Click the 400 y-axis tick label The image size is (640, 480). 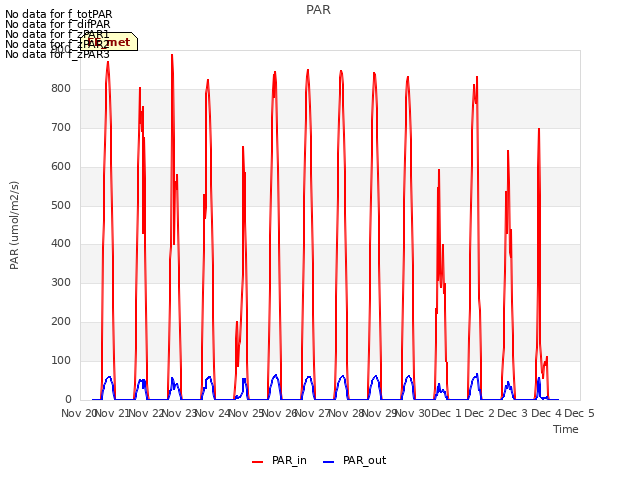pos(61,244)
